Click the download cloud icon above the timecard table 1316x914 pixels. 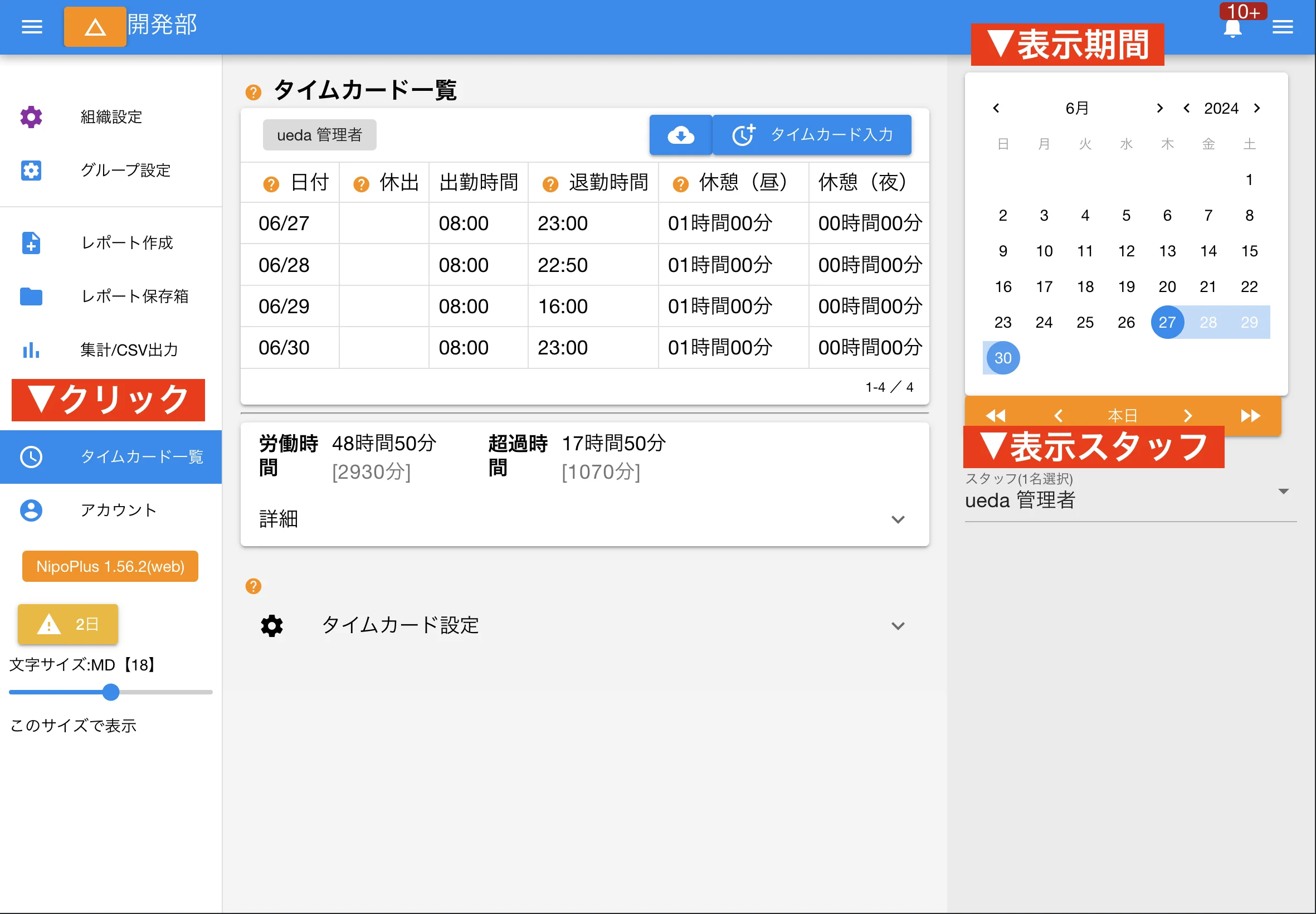[x=680, y=134]
